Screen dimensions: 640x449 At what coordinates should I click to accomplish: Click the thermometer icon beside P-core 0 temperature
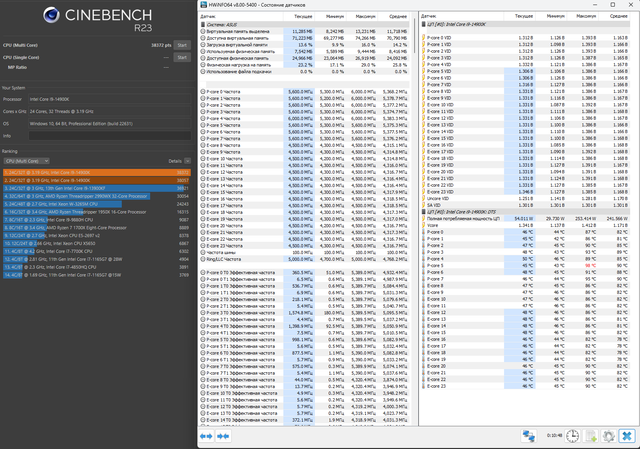424,232
